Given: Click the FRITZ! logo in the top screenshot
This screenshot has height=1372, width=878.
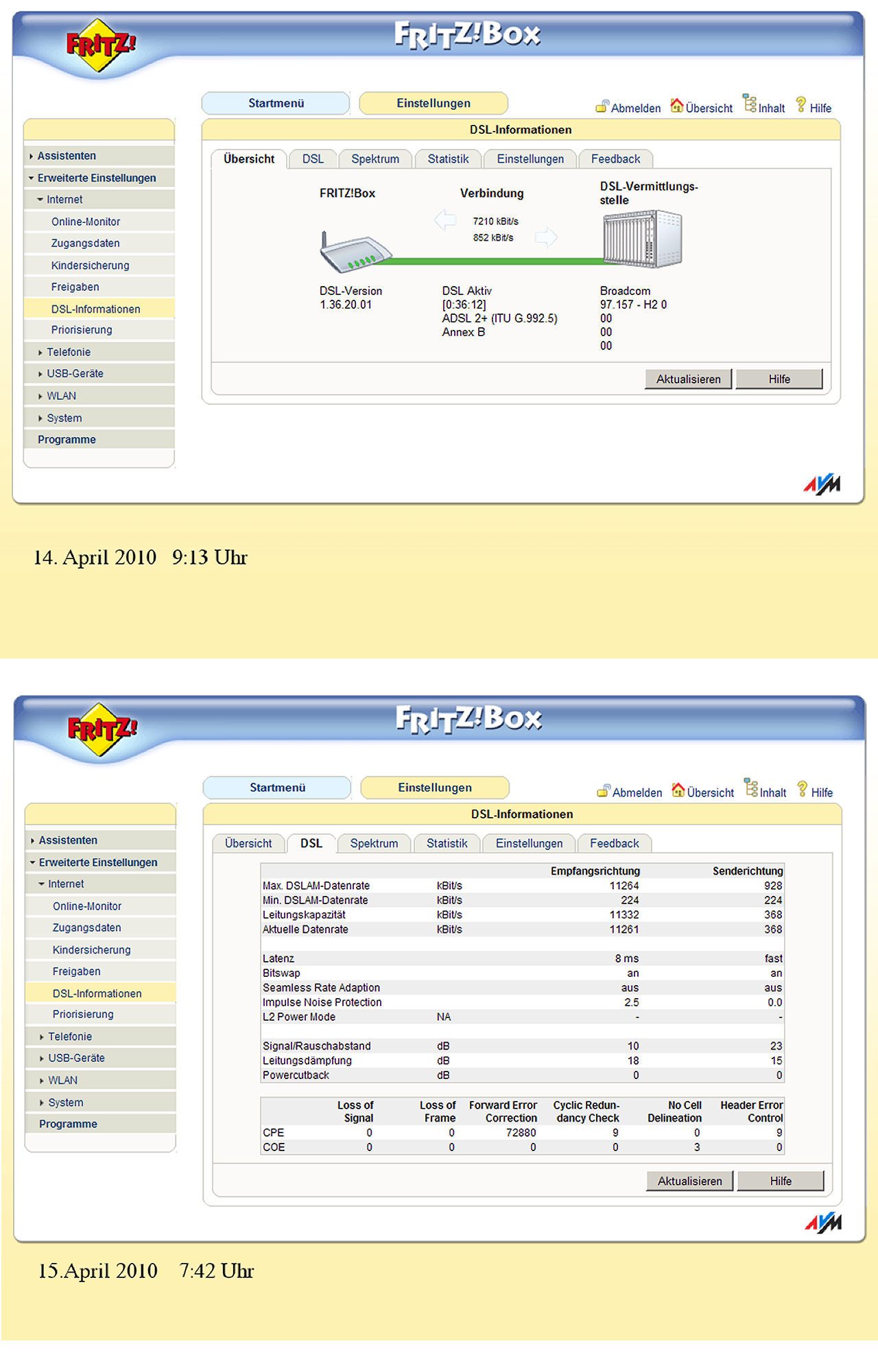Looking at the screenshot, I should (x=101, y=45).
